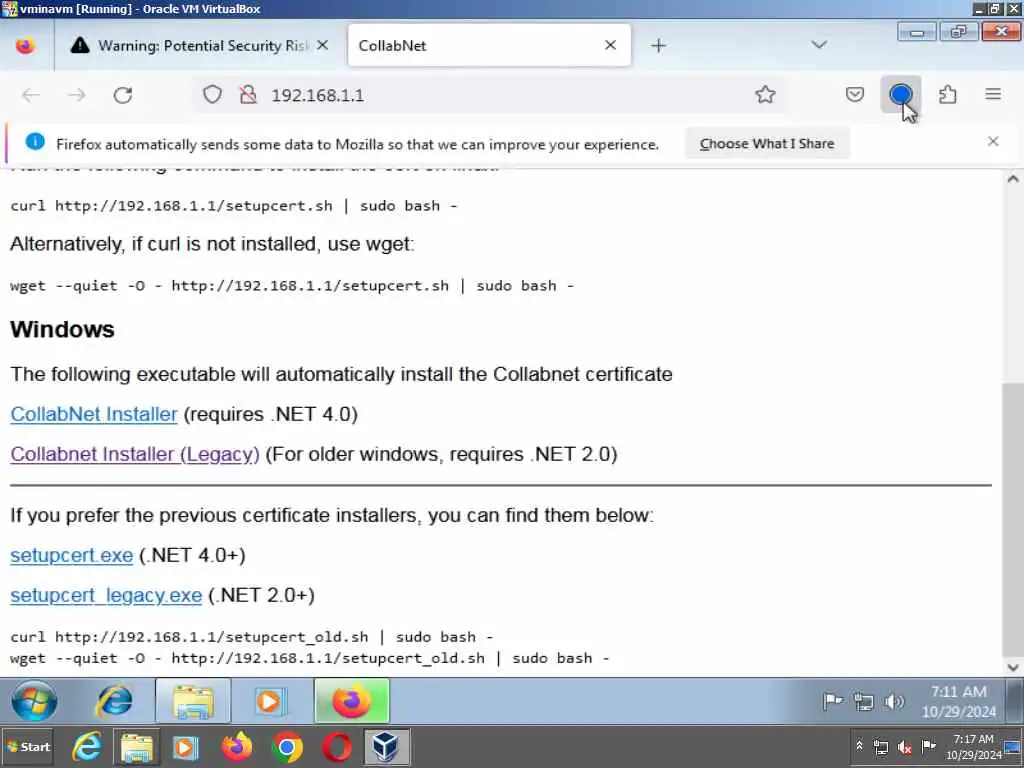Click the page scrollbar down arrow
Screen dimensions: 1024x768
coord(1013,667)
